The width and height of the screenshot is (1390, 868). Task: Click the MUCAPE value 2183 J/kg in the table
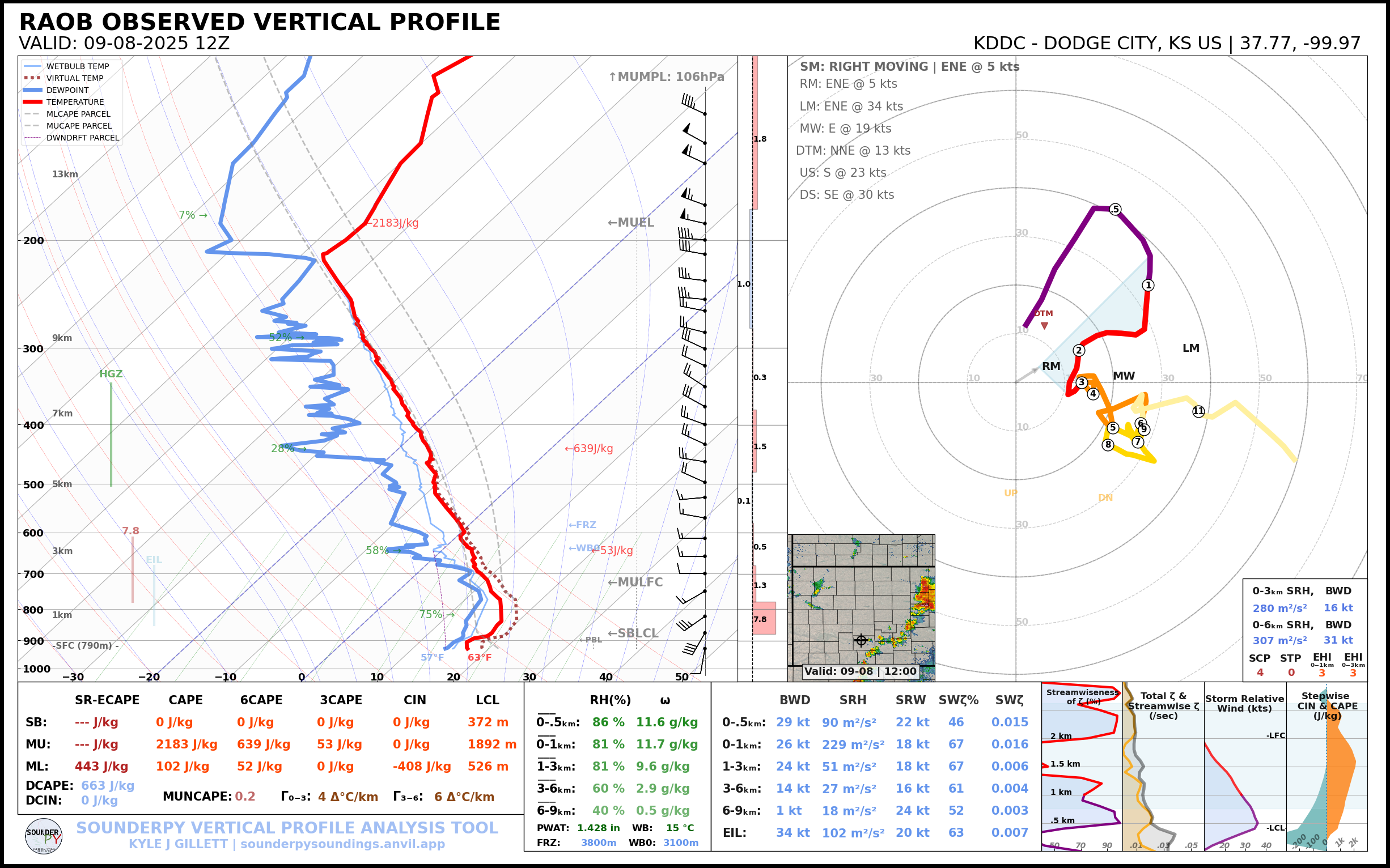pos(186,744)
